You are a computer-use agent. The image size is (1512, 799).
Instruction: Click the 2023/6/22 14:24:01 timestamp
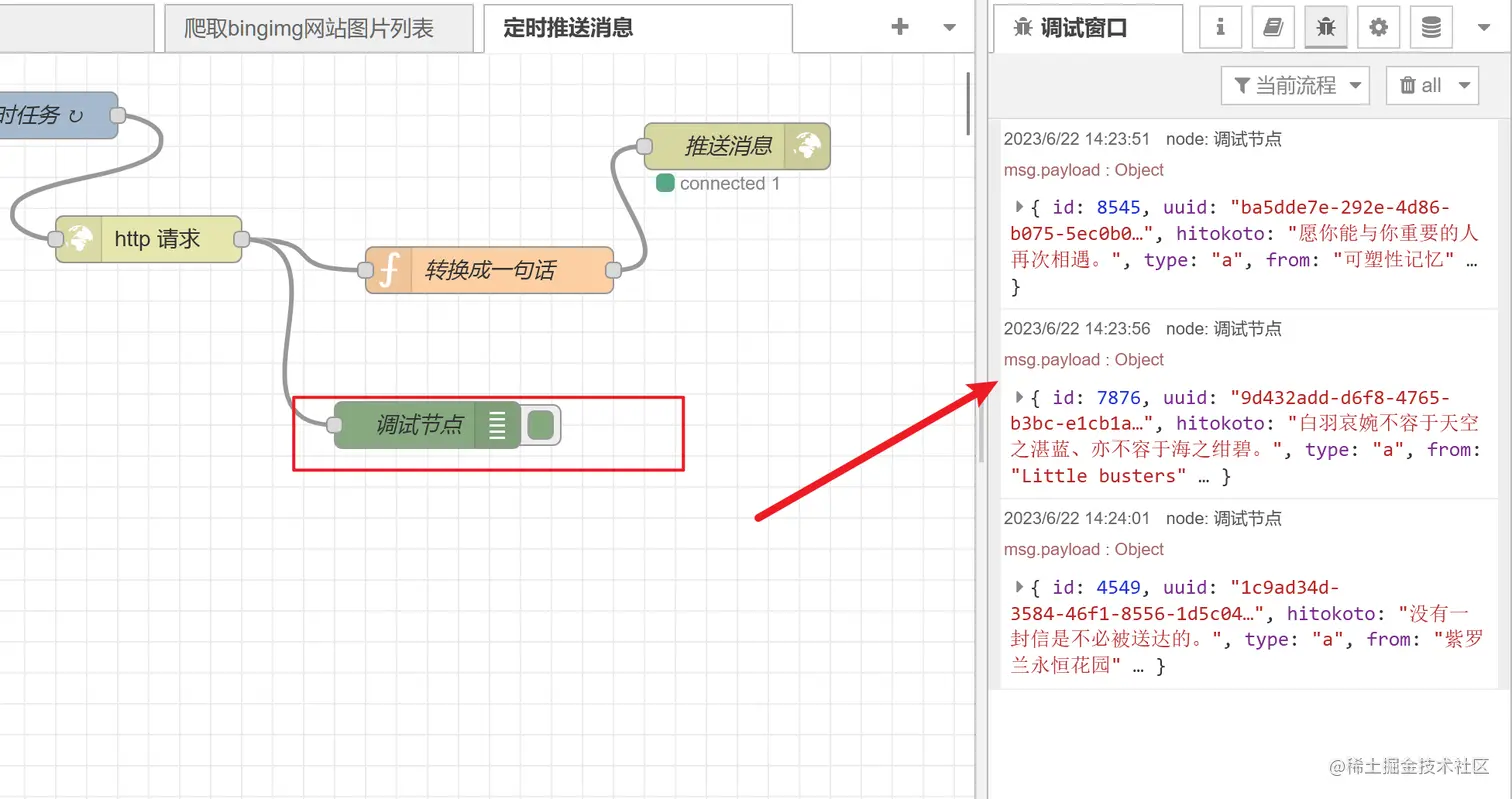pos(1077,519)
